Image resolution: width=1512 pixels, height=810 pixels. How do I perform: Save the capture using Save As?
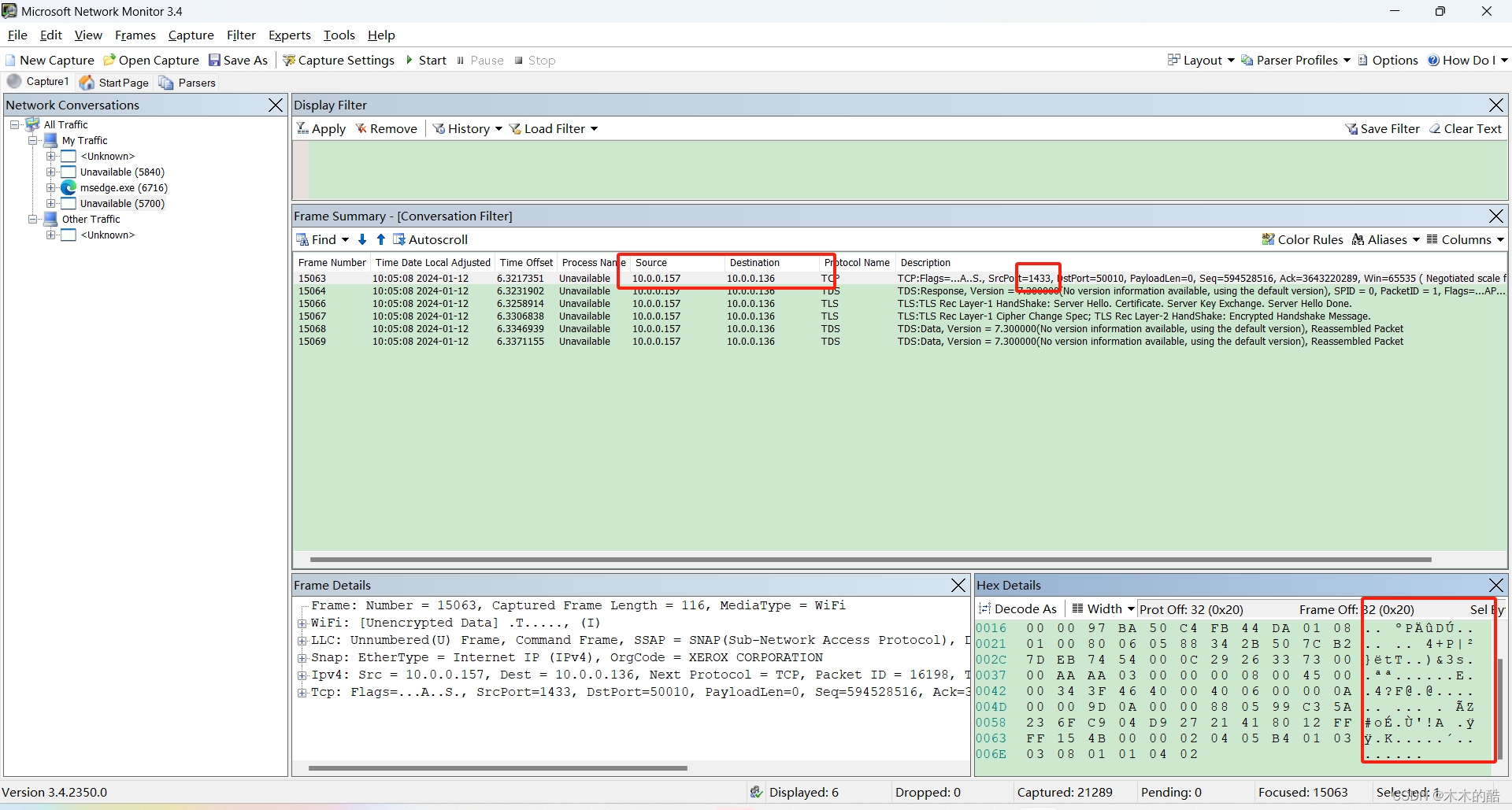239,60
